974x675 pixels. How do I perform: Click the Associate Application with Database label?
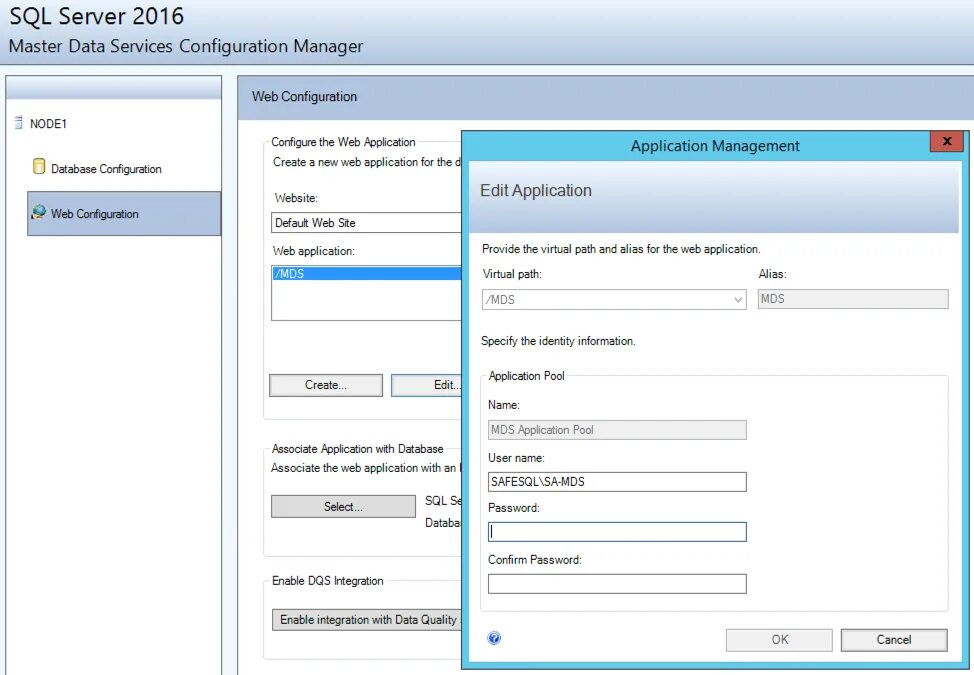357,448
